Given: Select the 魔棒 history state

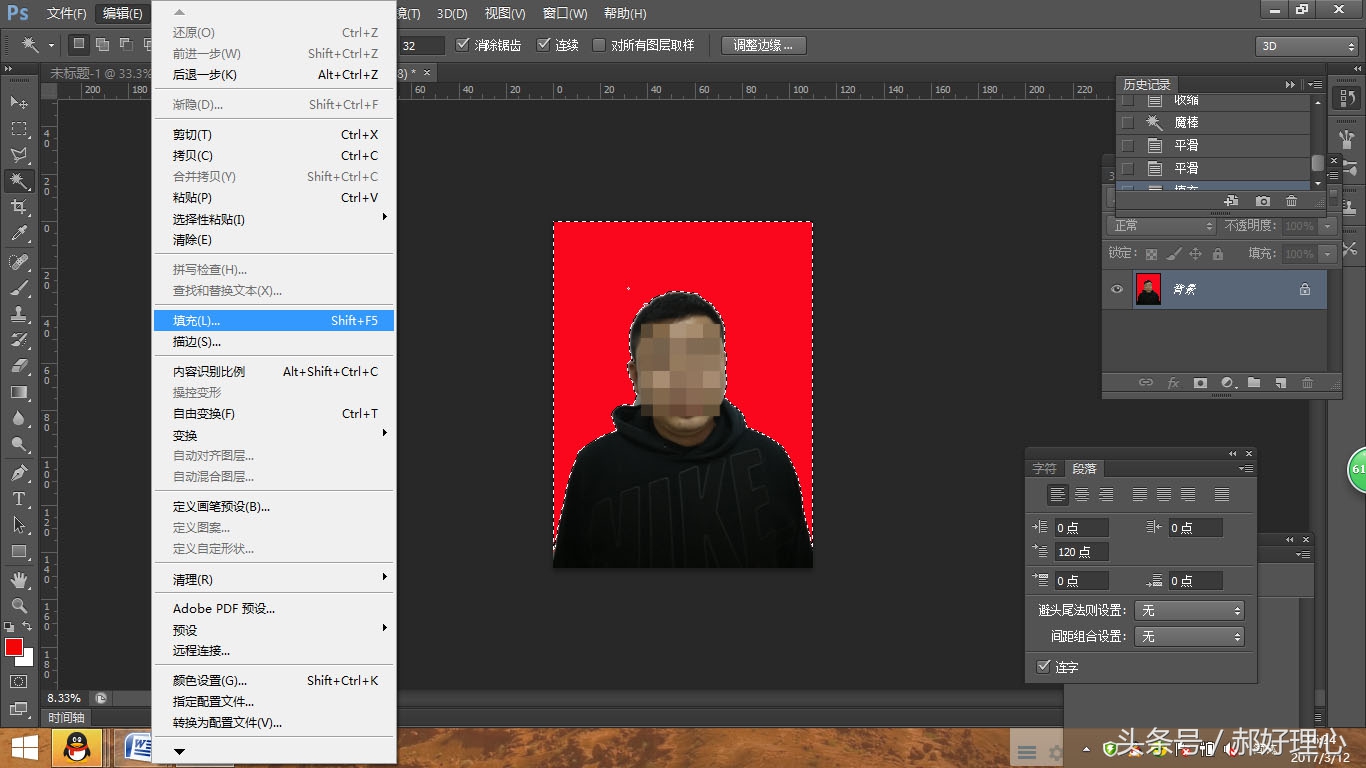Looking at the screenshot, I should point(1186,122).
